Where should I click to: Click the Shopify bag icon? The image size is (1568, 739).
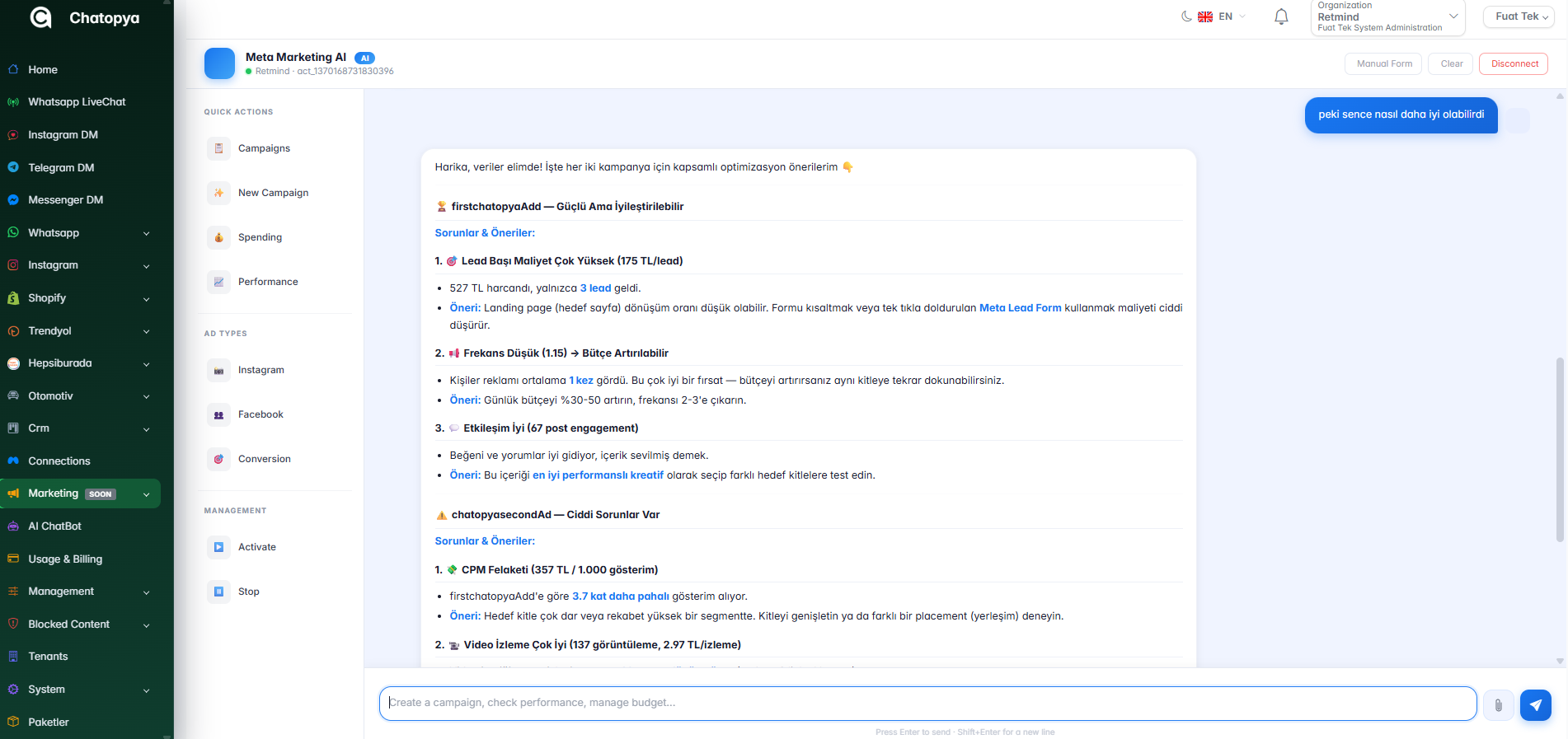pos(13,298)
